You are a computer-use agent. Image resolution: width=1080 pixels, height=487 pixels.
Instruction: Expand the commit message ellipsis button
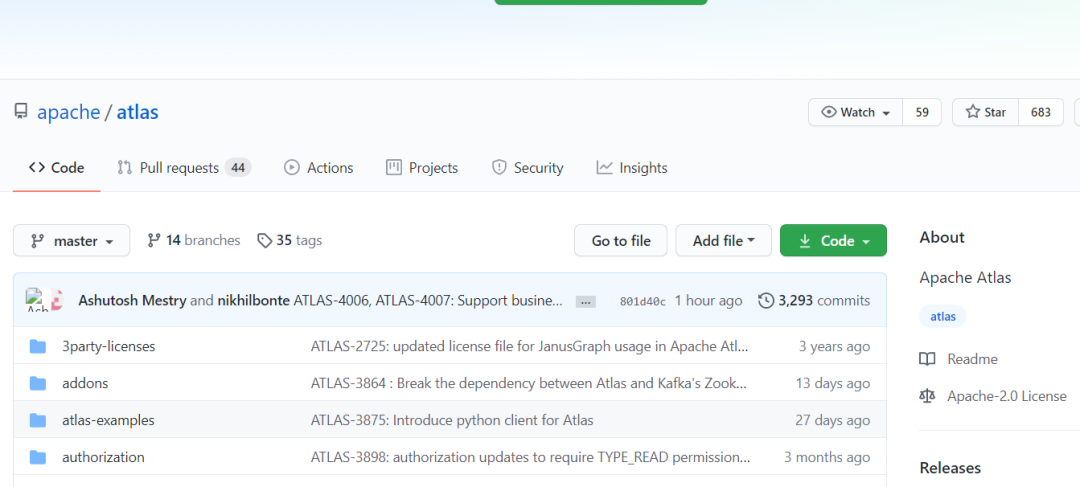tap(585, 302)
